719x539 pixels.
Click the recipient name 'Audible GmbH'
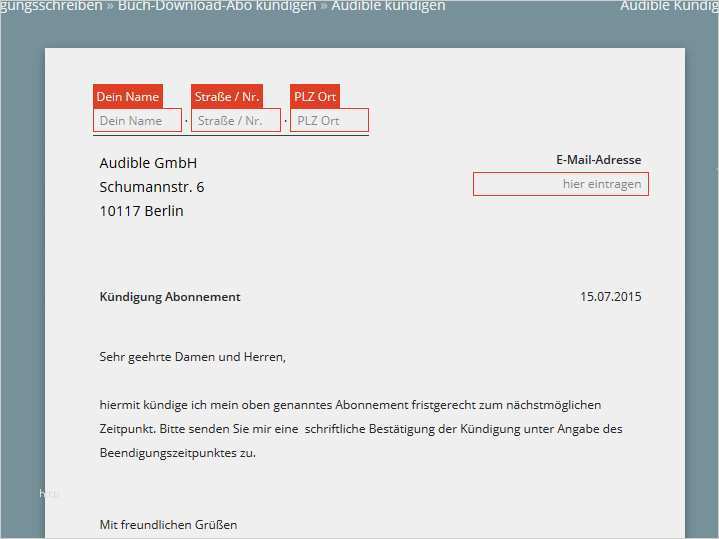148,163
